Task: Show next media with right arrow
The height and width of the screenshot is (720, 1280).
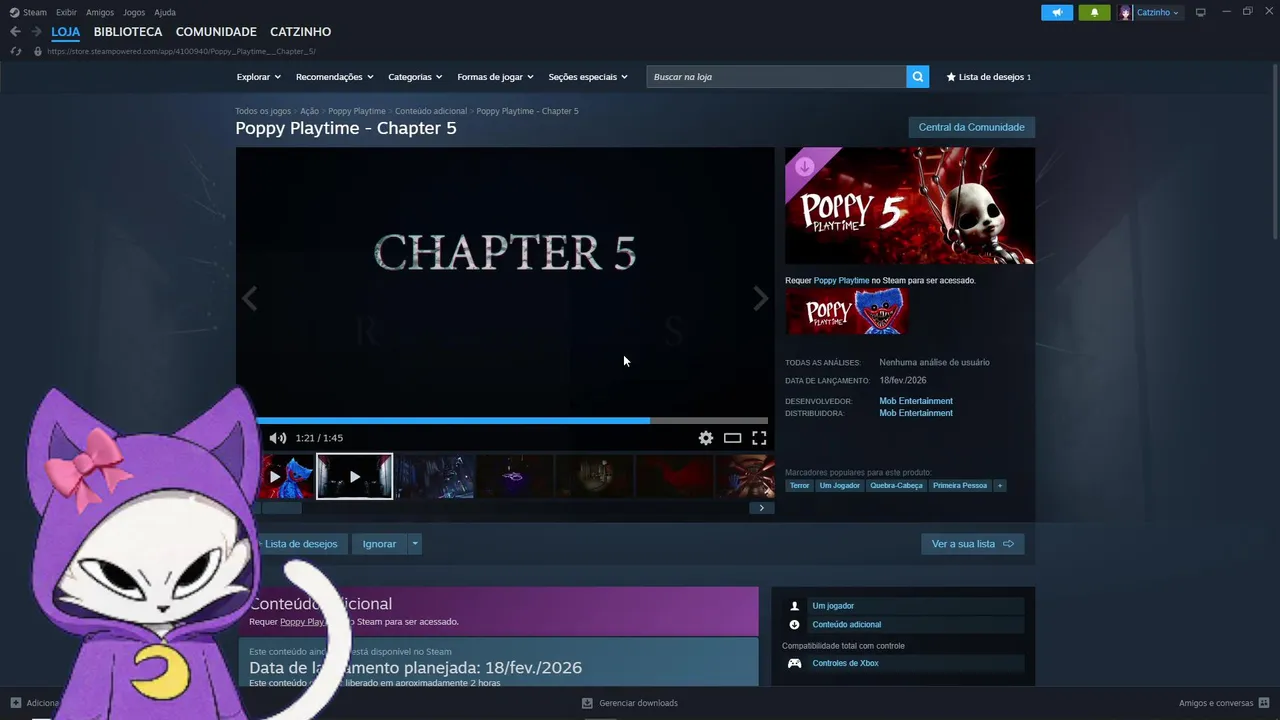Action: point(761,298)
